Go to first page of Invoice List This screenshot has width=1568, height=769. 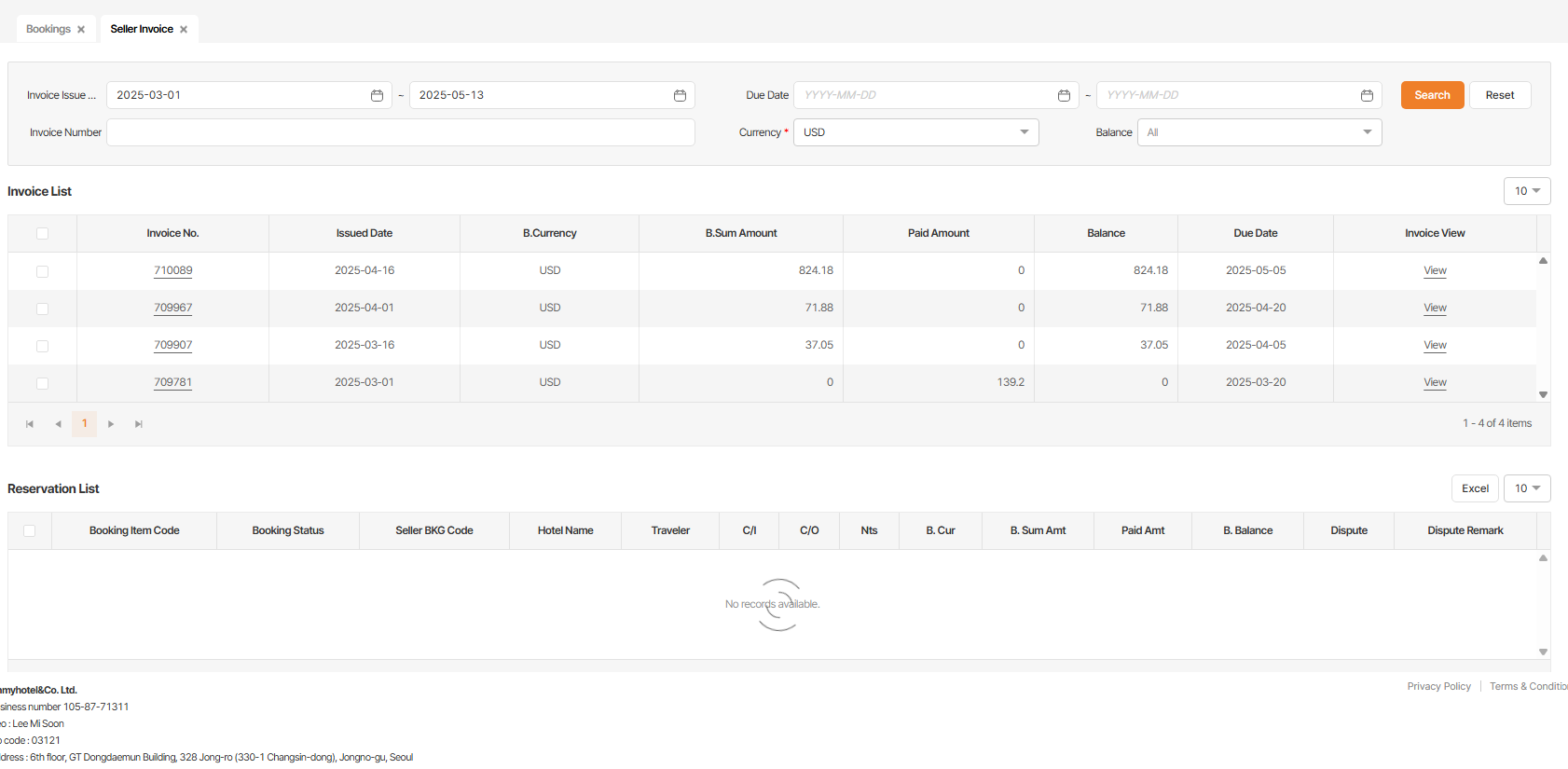pyautogui.click(x=30, y=424)
